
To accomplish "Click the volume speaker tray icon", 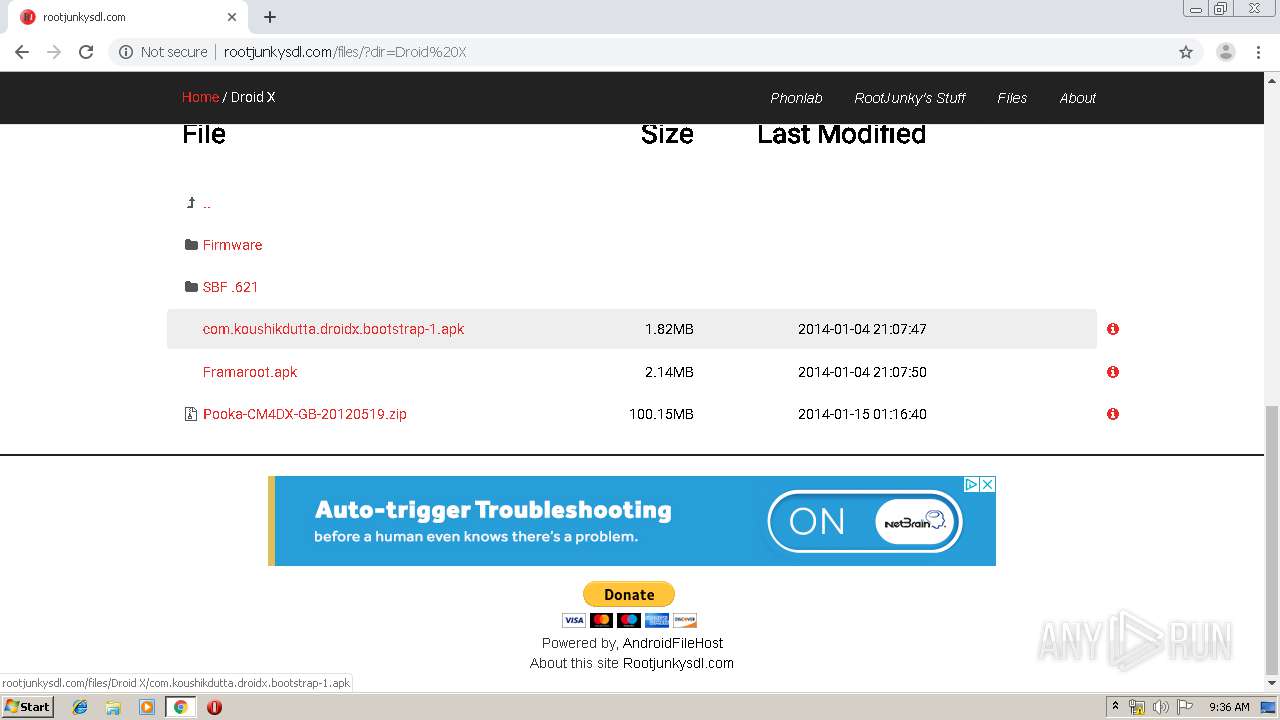I will [x=1160, y=707].
